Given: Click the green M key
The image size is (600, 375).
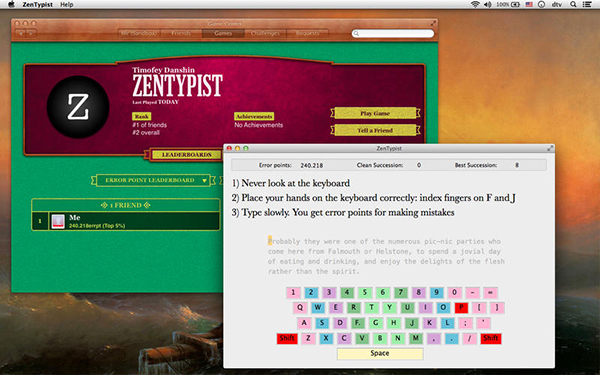Looking at the screenshot, I should pyautogui.click(x=416, y=338).
